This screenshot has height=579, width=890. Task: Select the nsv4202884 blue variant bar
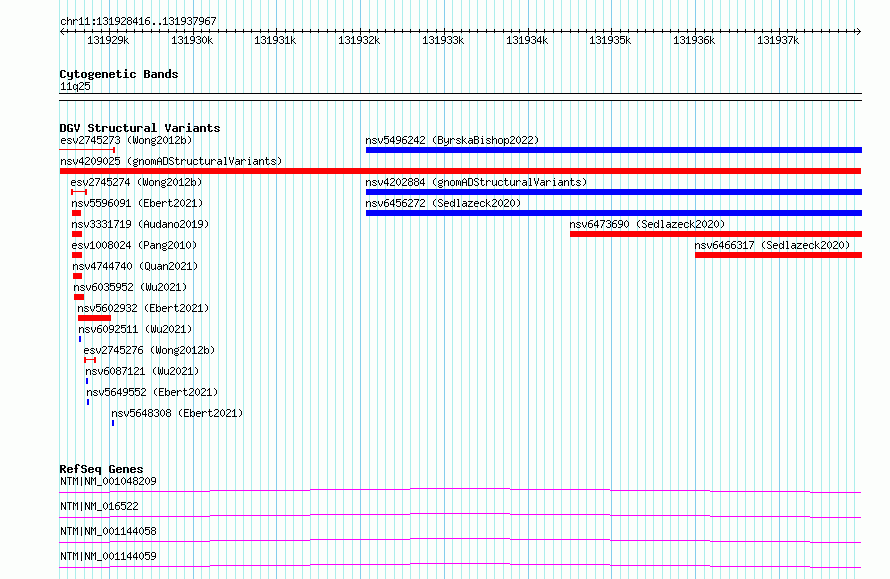tap(614, 192)
